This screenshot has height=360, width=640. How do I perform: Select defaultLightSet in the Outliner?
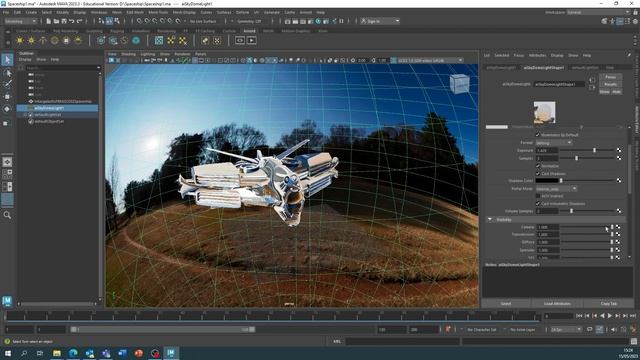tap(57, 115)
